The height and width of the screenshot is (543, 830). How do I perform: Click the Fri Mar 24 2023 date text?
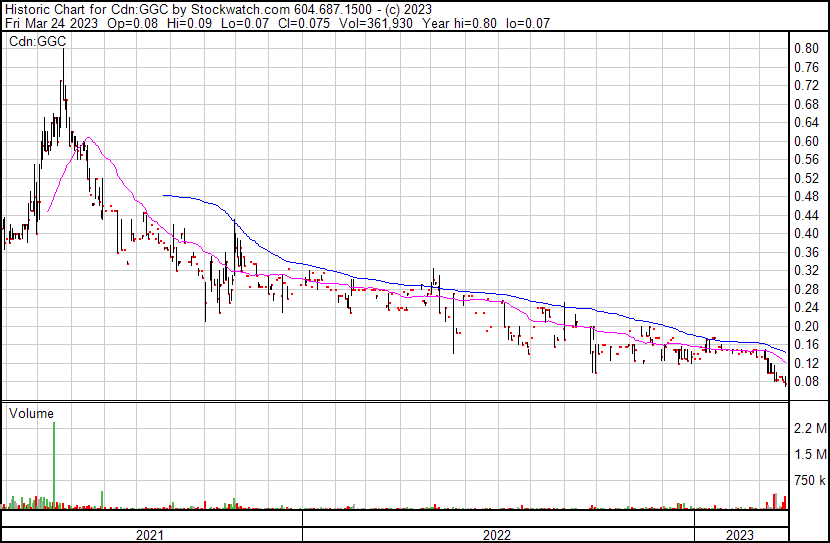(49, 23)
